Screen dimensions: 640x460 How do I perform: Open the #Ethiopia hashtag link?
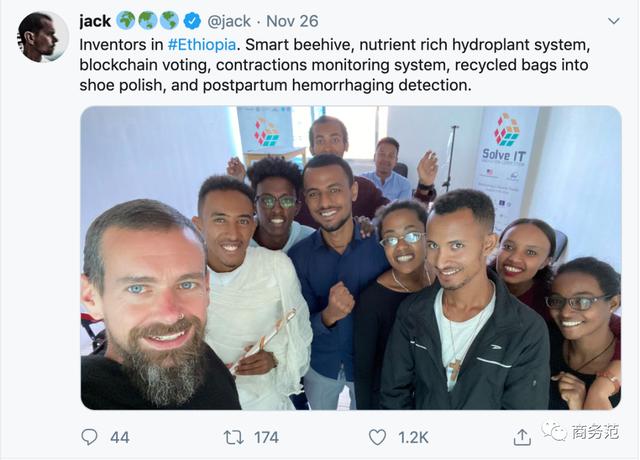click(x=201, y=46)
